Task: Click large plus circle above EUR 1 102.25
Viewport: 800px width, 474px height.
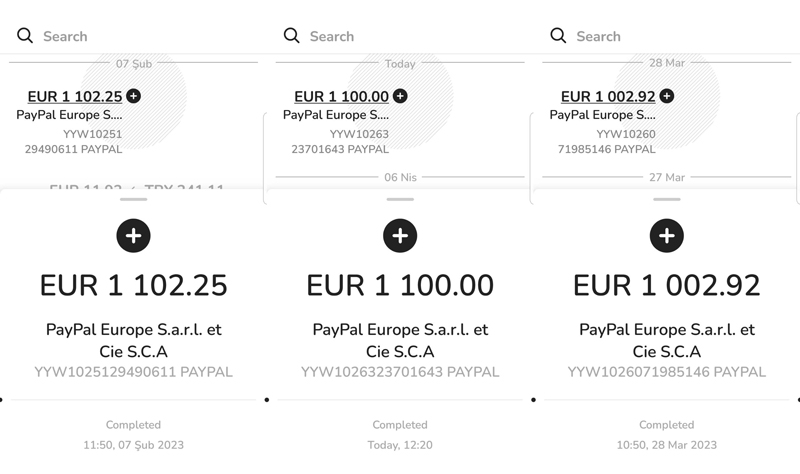Action: [134, 236]
